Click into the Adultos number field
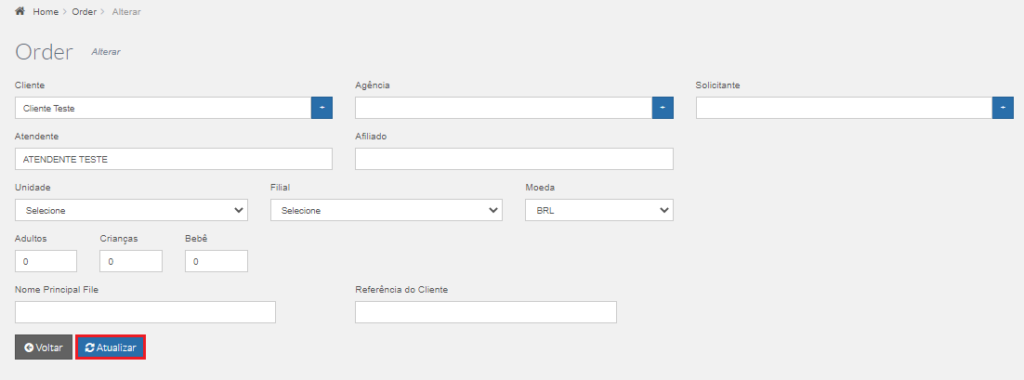1024x380 pixels. [x=46, y=261]
